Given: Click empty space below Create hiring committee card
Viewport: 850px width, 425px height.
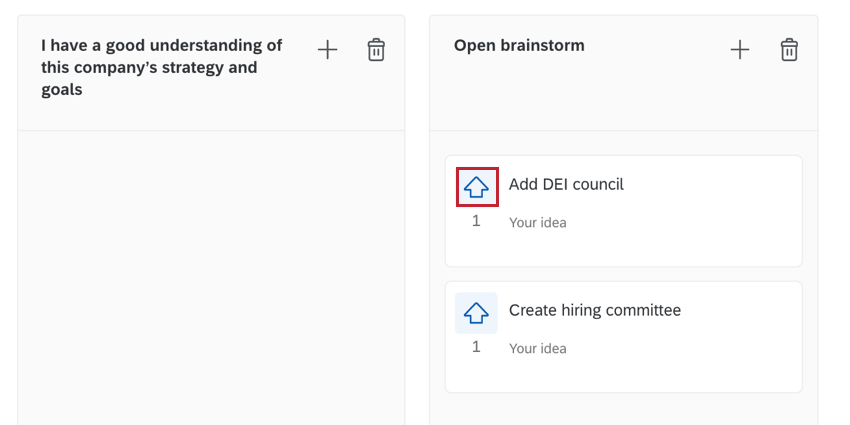Looking at the screenshot, I should (623, 408).
